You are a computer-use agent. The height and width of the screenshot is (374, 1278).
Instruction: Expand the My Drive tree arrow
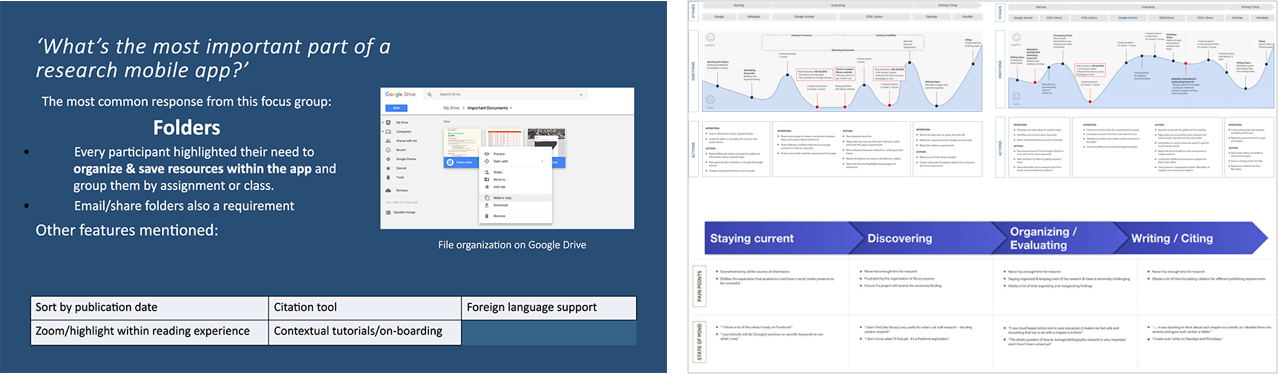pos(383,122)
